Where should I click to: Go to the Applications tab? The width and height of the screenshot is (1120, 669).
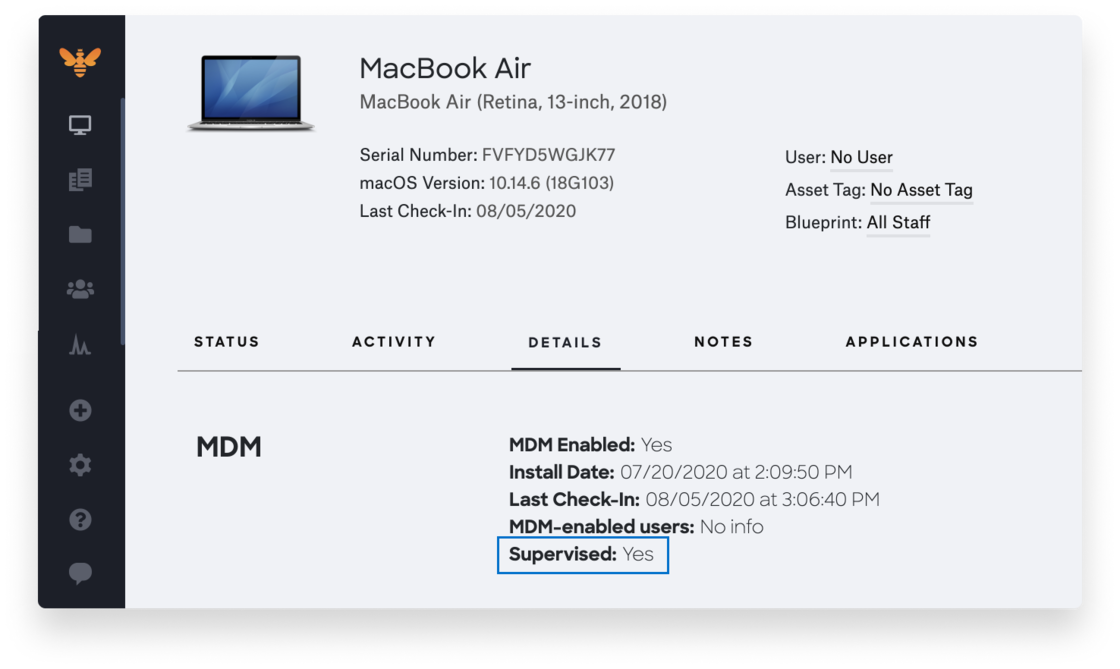click(x=912, y=342)
